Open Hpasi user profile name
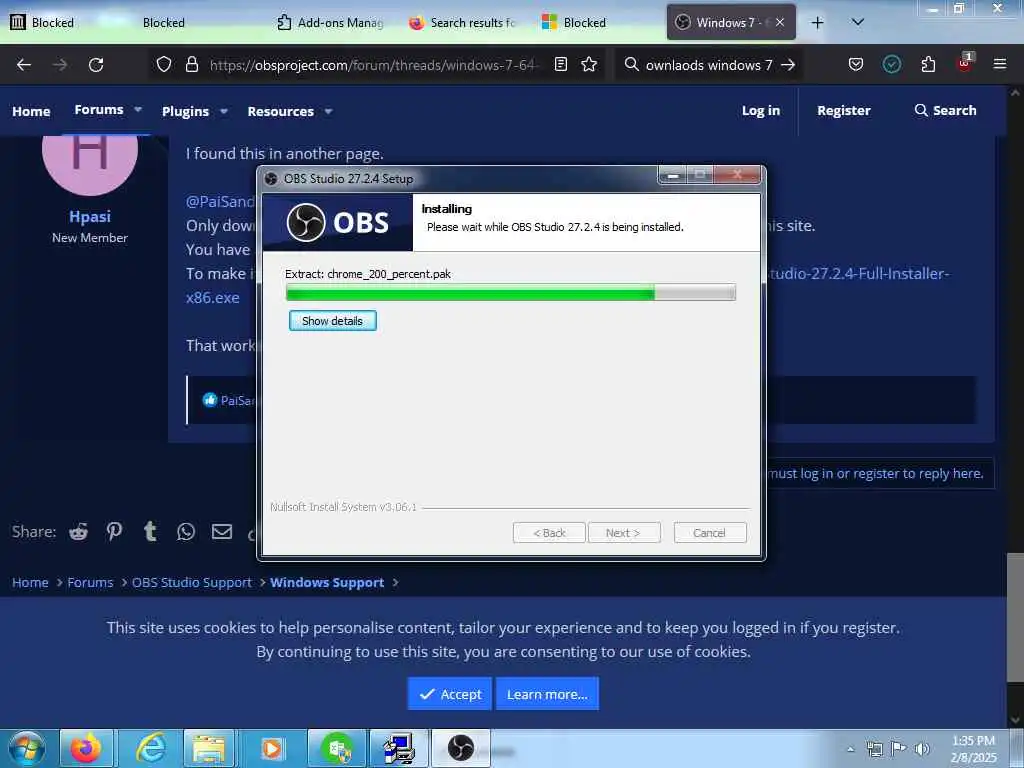 pyautogui.click(x=90, y=216)
